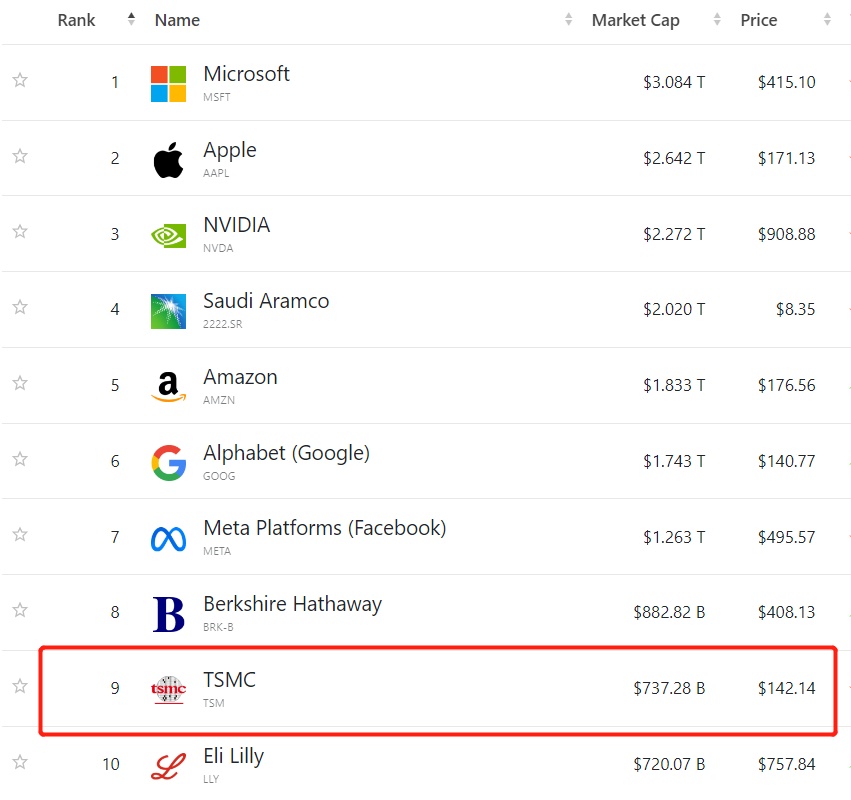Toggle favorite star for TSMC row

tap(20, 686)
